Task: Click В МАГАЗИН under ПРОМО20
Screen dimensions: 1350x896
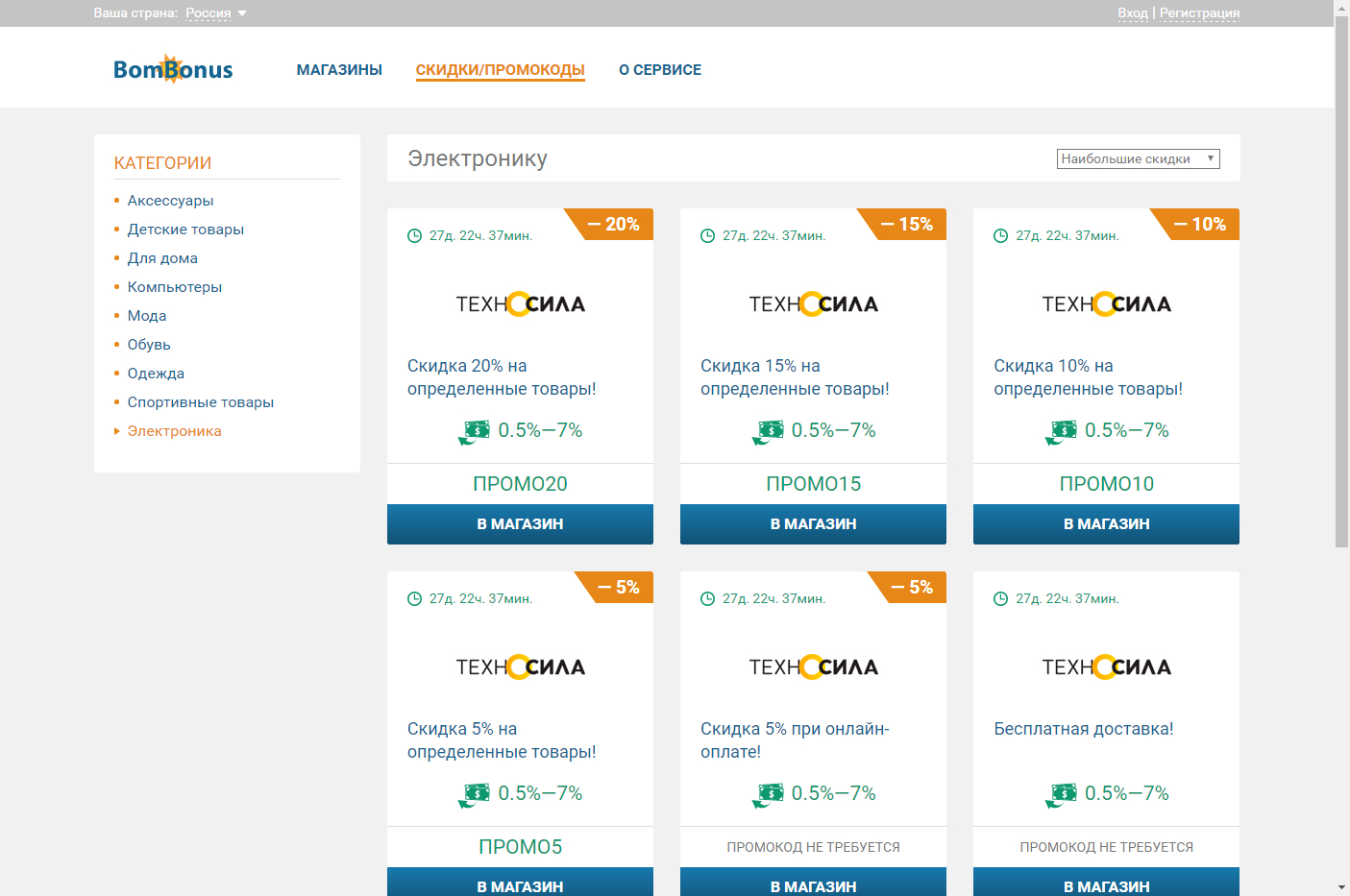Action: 521,524
